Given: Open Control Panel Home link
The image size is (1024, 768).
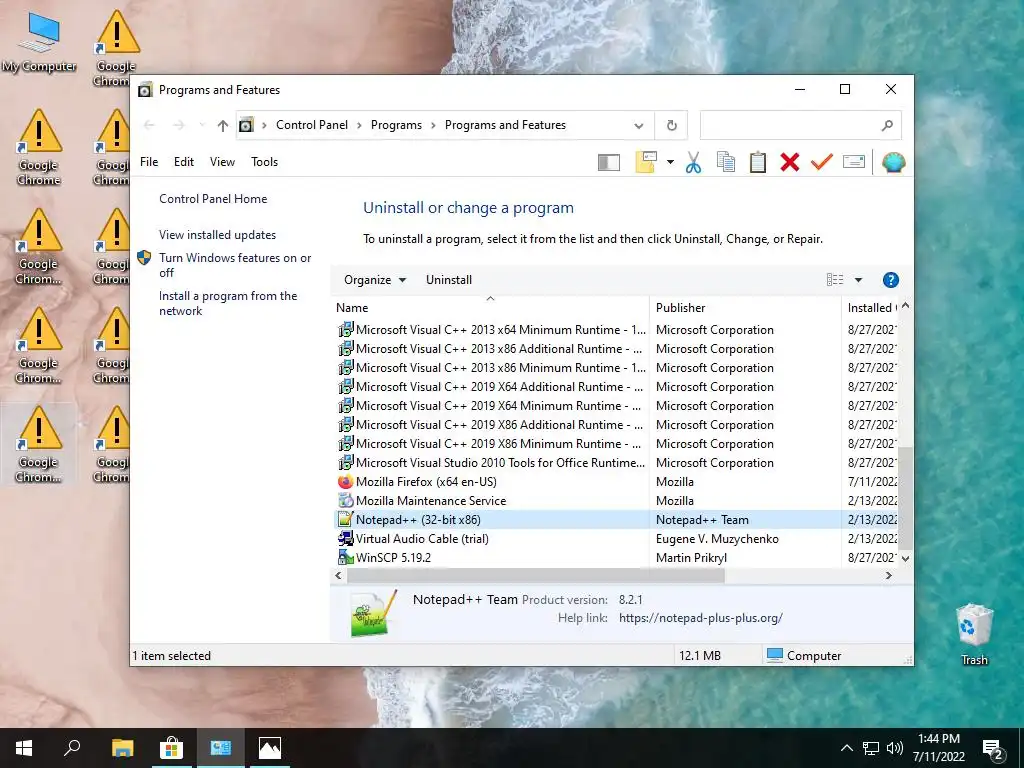Looking at the screenshot, I should point(213,199).
